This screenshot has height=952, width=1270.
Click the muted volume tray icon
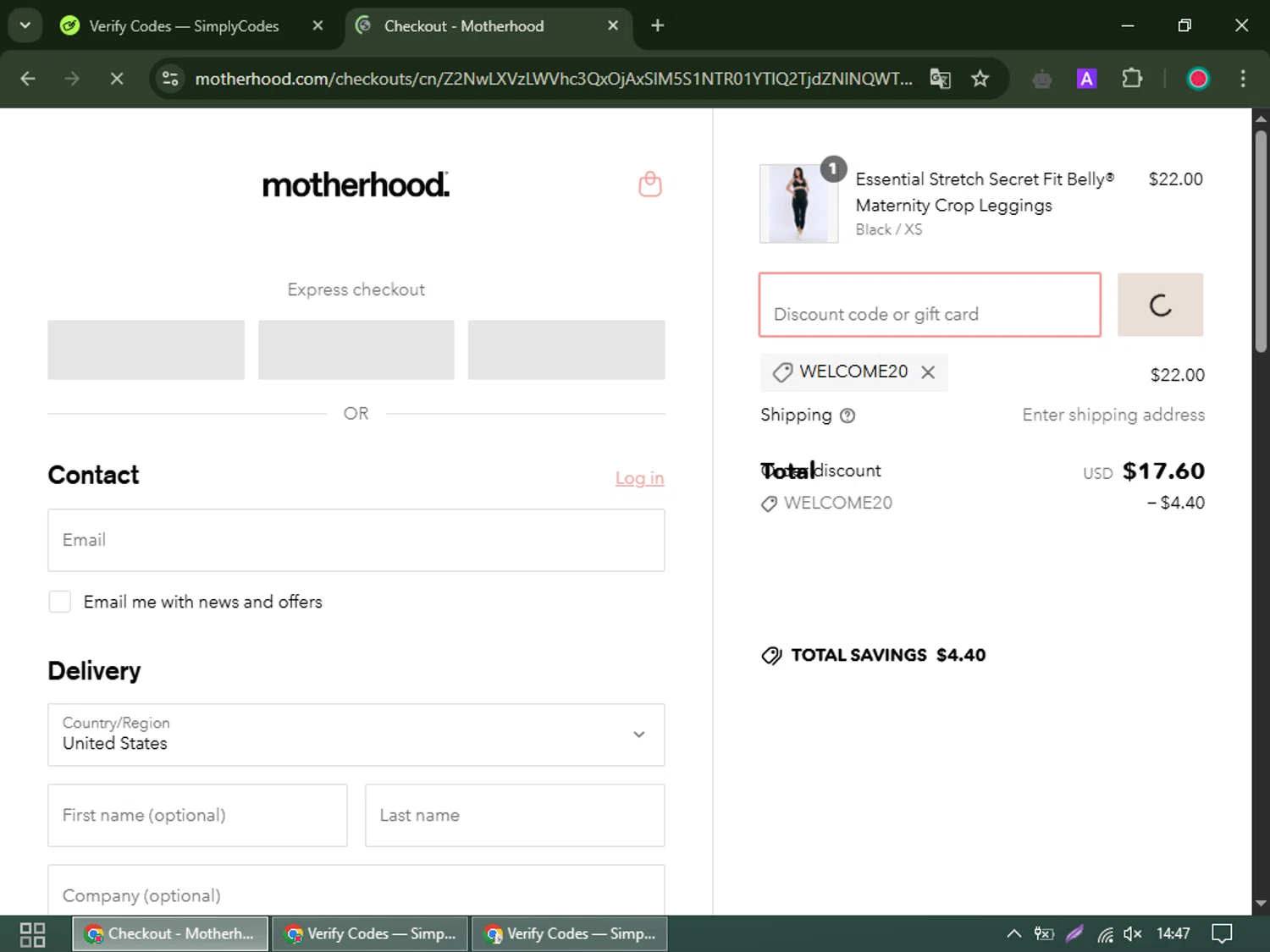(1133, 934)
